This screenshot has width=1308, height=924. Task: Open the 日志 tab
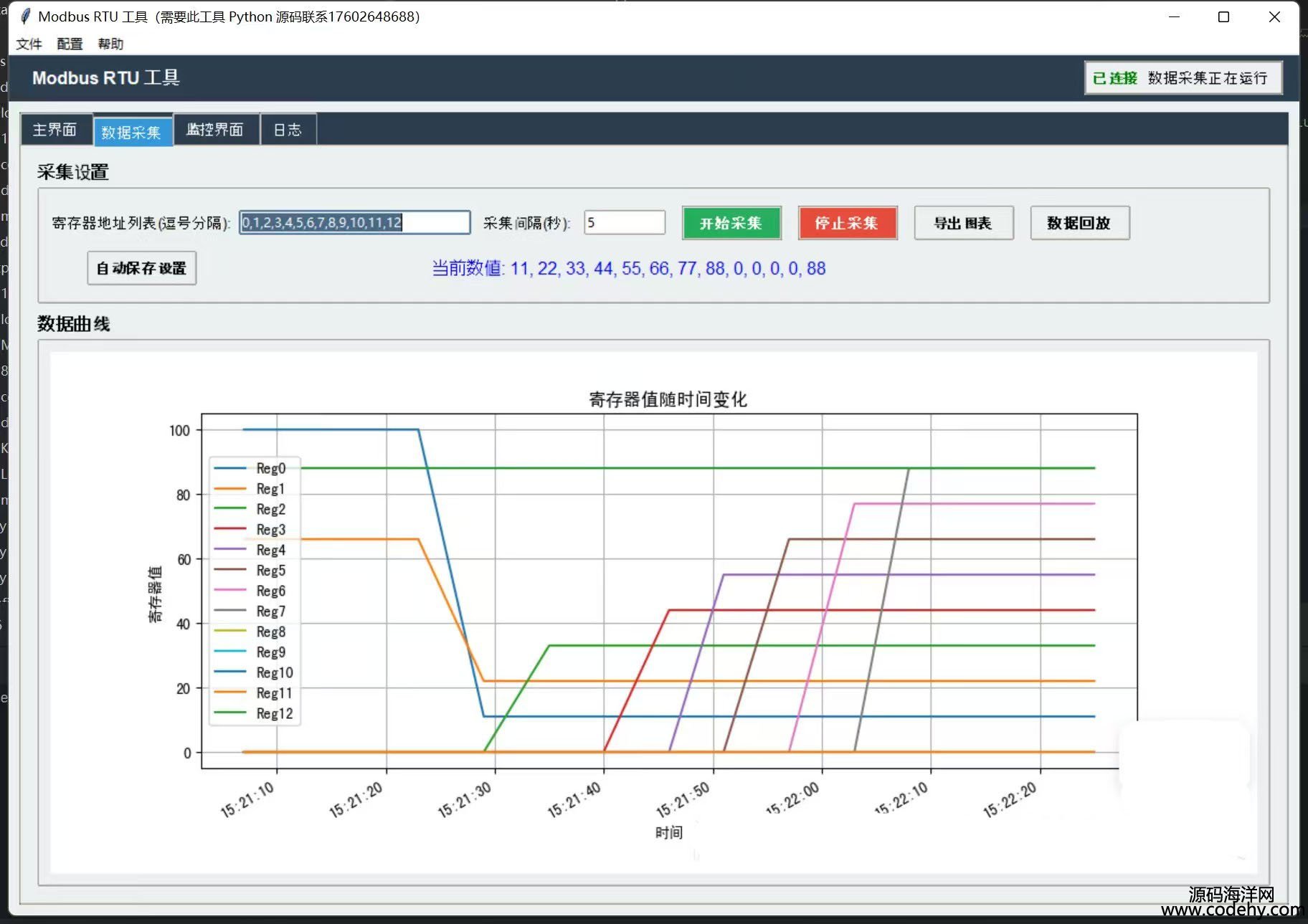288,130
